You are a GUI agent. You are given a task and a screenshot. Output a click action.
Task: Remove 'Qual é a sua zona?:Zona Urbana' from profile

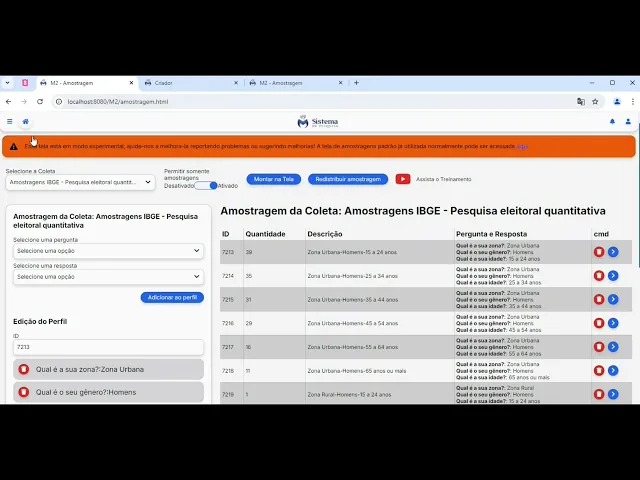point(24,369)
